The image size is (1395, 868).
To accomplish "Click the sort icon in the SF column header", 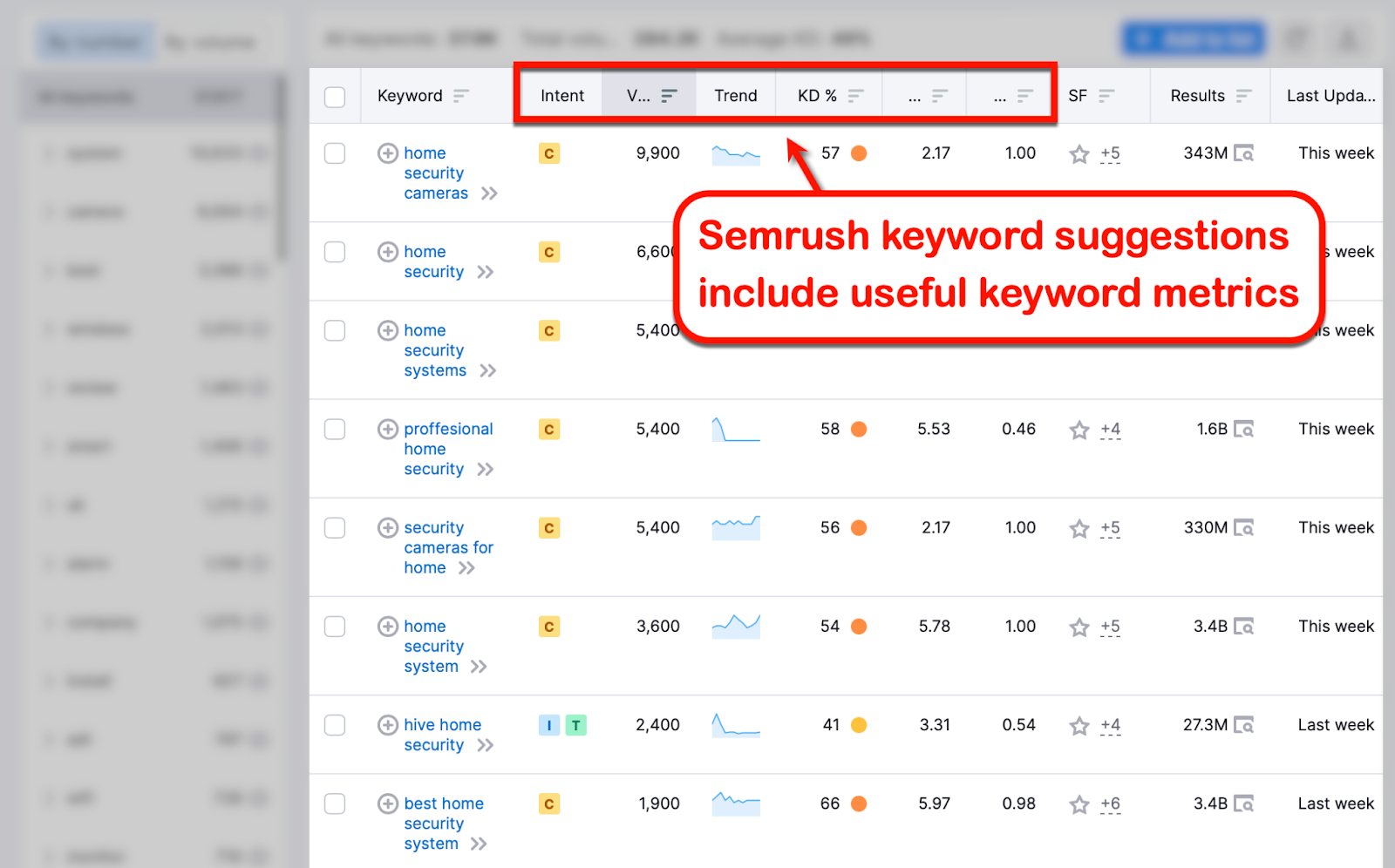I will (x=1106, y=96).
